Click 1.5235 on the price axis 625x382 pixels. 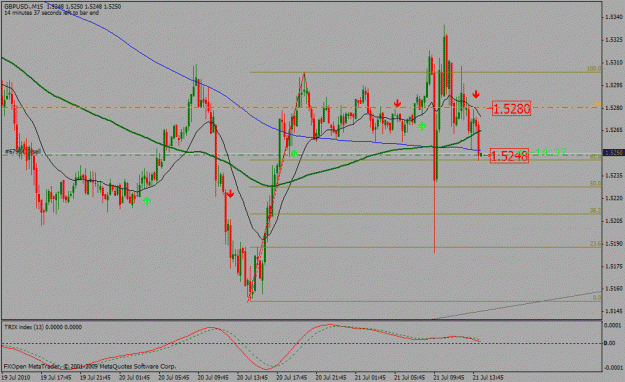tap(614, 175)
